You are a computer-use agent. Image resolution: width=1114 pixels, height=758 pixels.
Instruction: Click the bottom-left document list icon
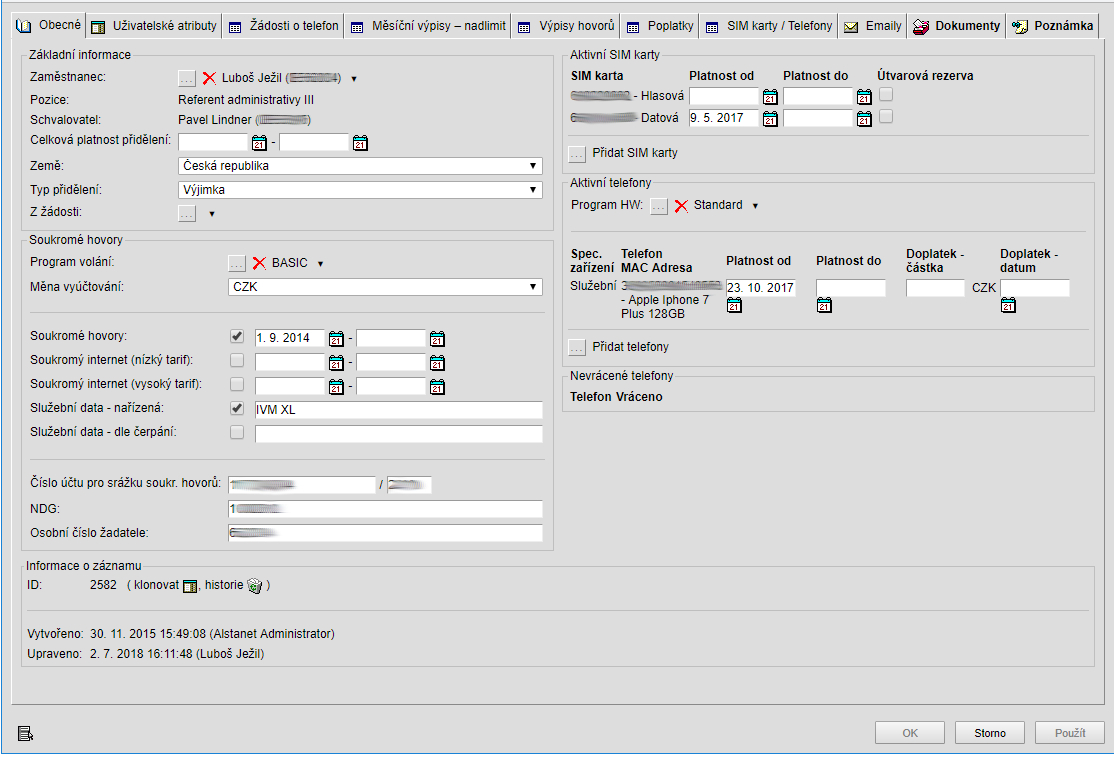pyautogui.click(x=25, y=735)
